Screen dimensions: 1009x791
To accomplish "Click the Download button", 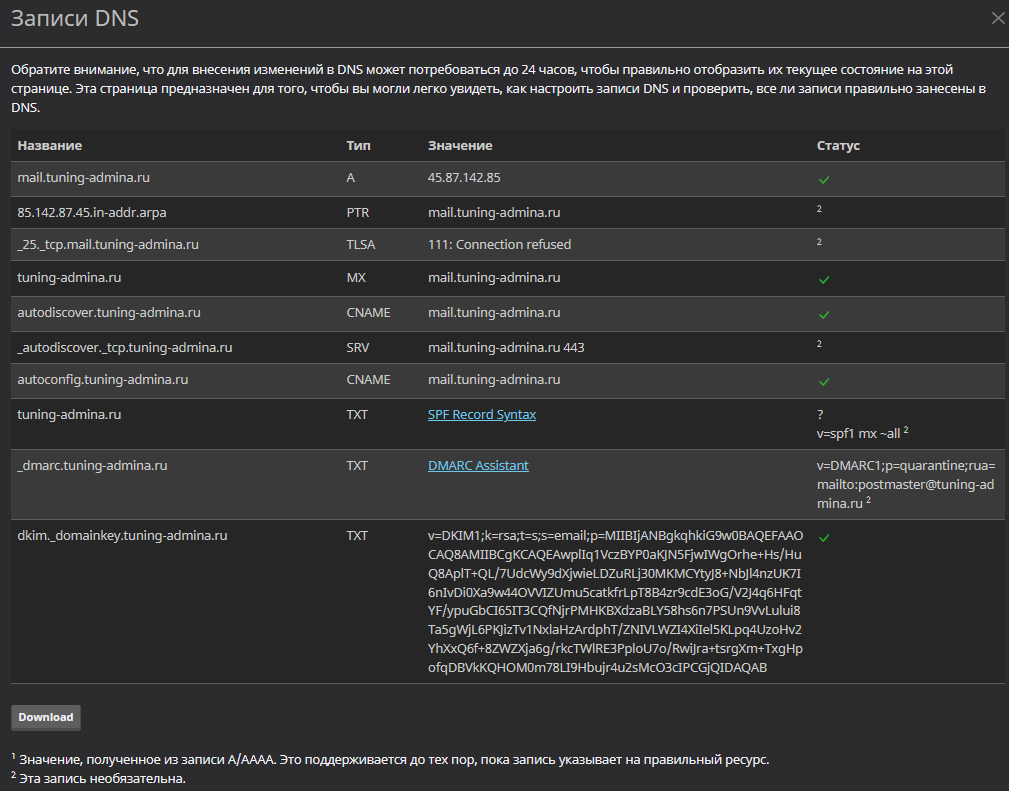I will tap(46, 717).
